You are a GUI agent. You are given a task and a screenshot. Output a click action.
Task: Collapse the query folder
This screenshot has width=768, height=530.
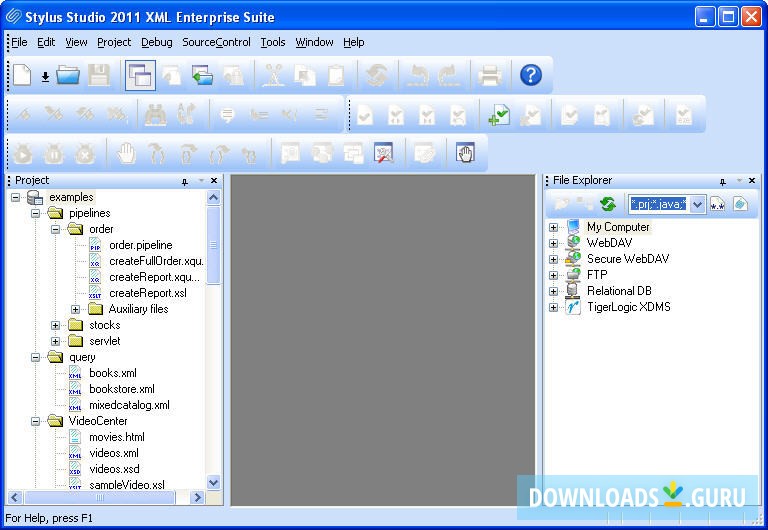[x=36, y=358]
